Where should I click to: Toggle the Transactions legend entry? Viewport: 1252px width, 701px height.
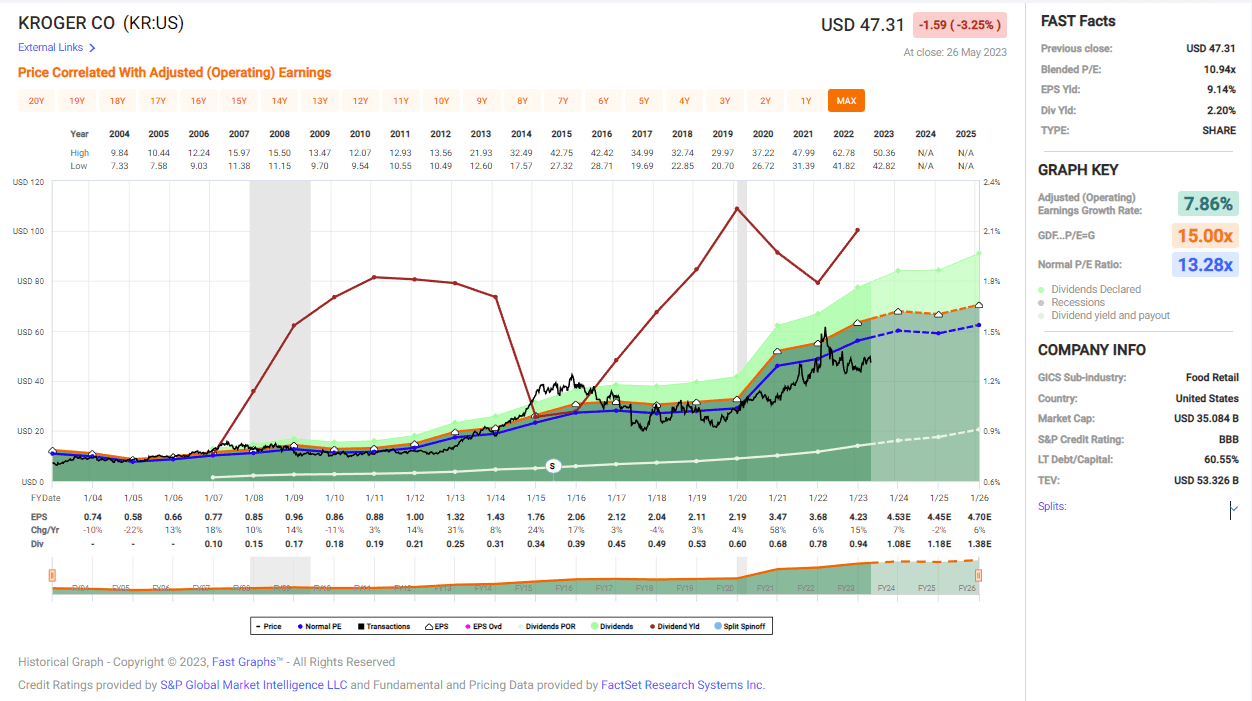pos(382,626)
